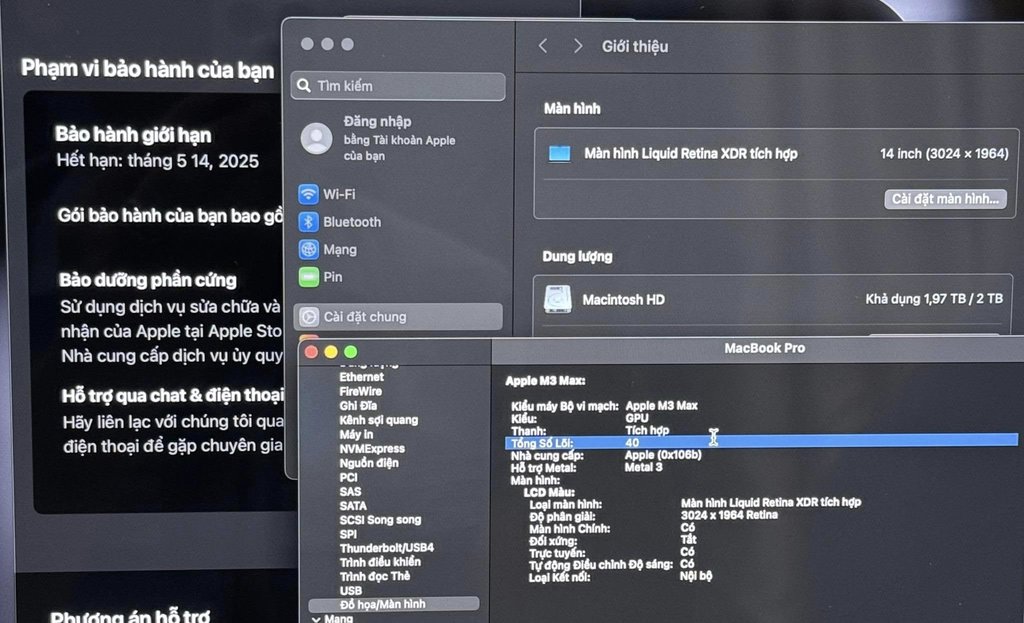Click the Liquid Retina XDR display icon
This screenshot has width=1024, height=623.
click(x=559, y=153)
